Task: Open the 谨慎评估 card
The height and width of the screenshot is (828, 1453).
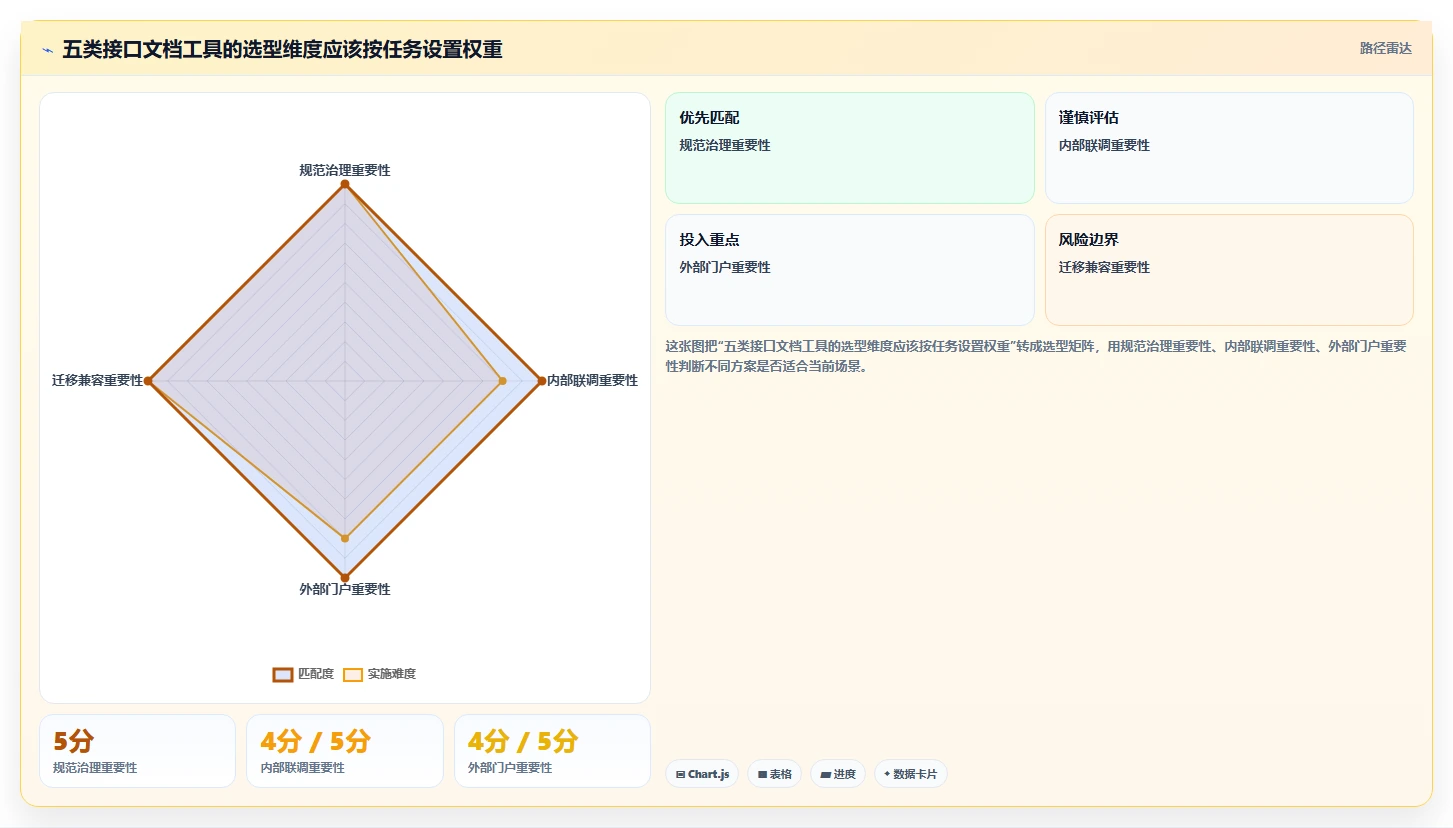Action: point(1229,148)
